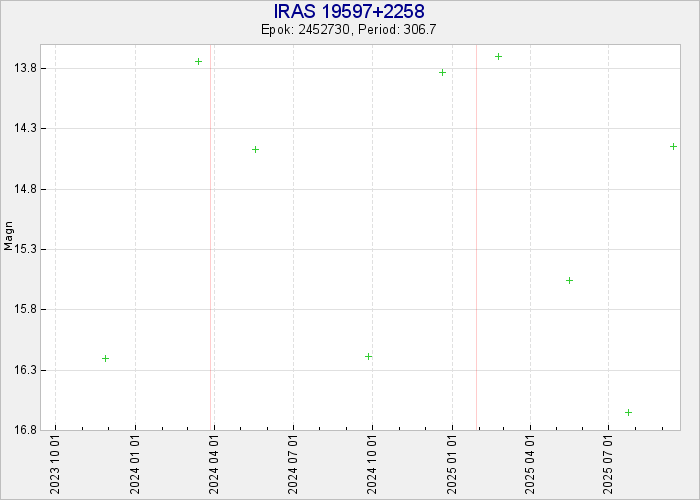Select the data point just before 2025 01 01
700x500 pixels.
(442, 72)
